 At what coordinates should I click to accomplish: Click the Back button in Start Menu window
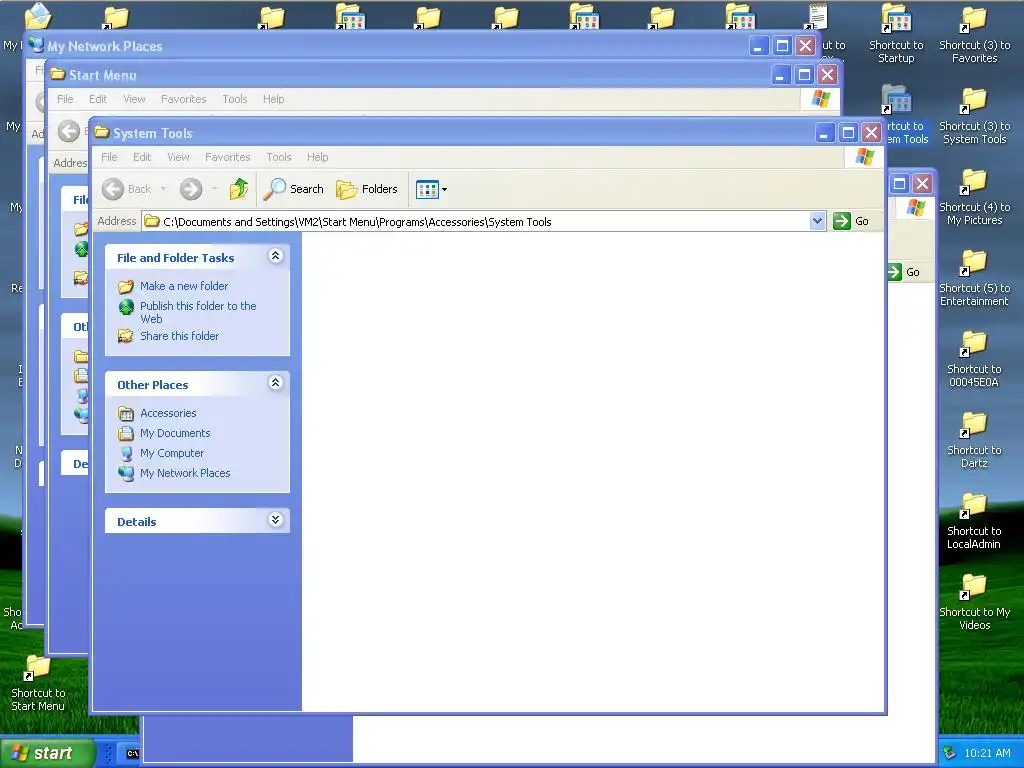(x=69, y=131)
